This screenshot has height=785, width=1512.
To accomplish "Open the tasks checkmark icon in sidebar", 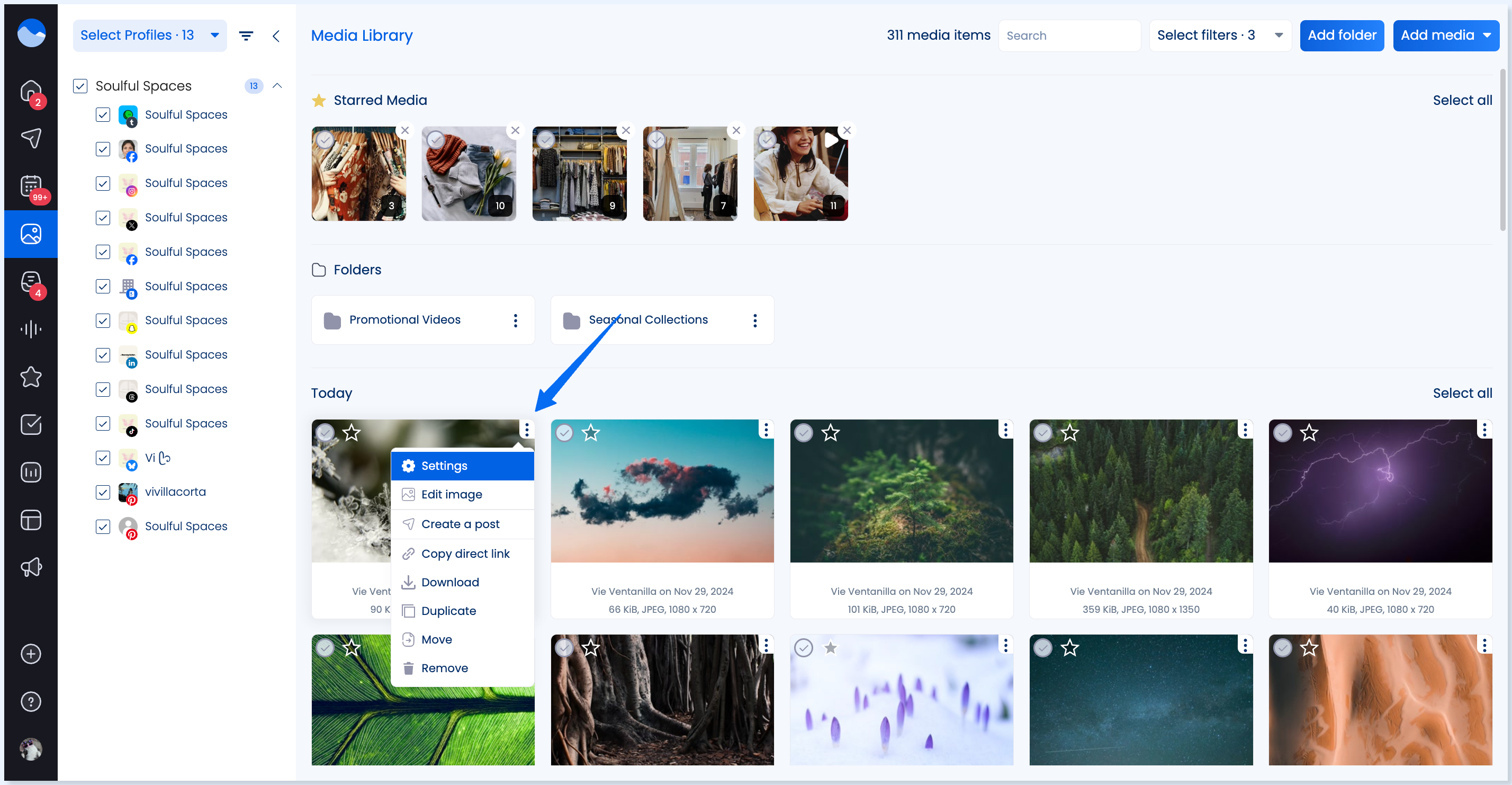I will coord(31,424).
